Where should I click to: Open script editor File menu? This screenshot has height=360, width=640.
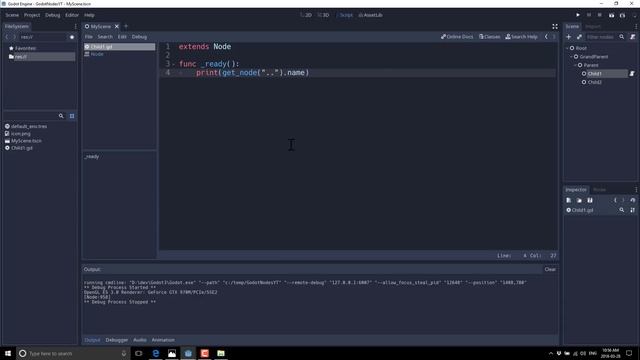point(89,37)
